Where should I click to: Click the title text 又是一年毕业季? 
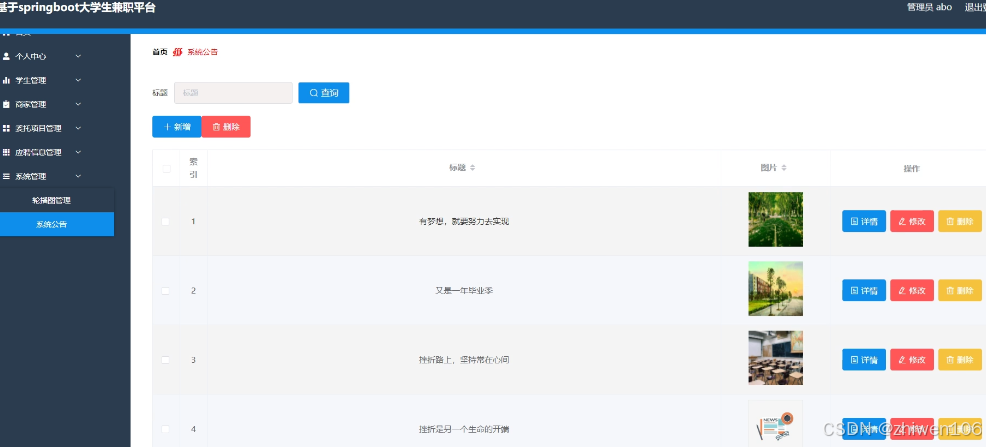pos(464,290)
